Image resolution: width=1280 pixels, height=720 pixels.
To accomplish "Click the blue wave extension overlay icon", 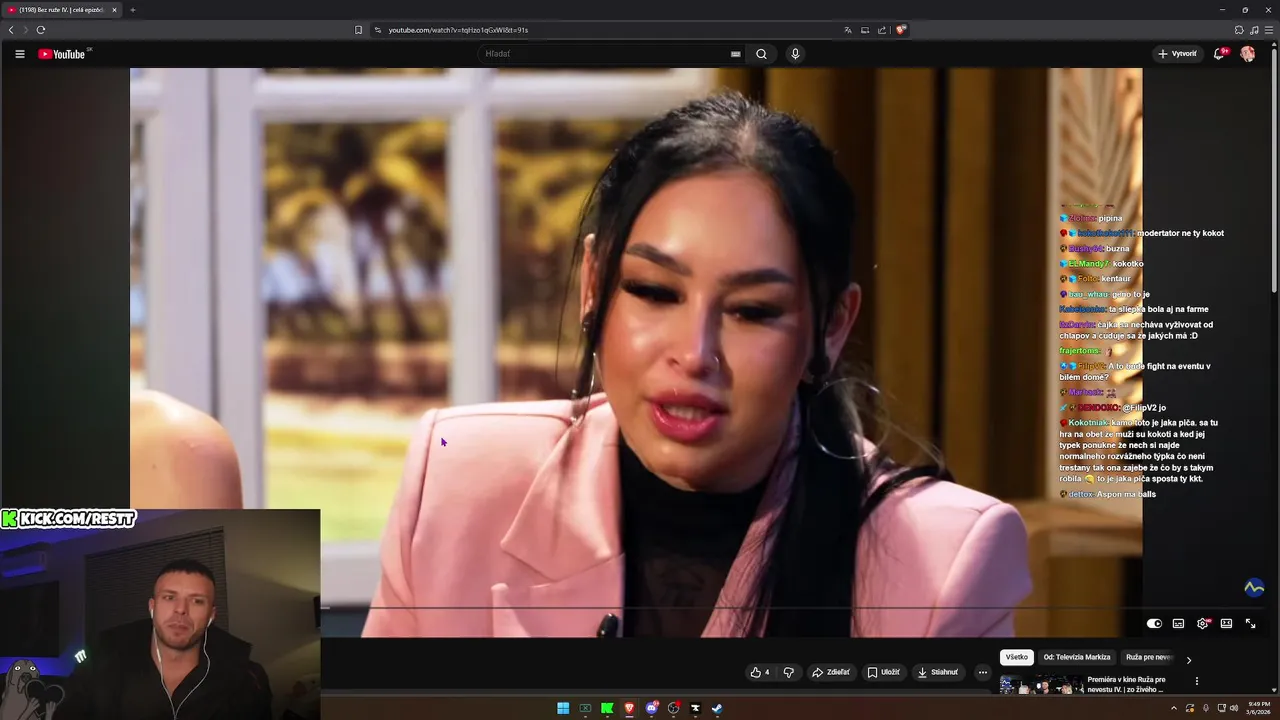I will tap(1254, 588).
